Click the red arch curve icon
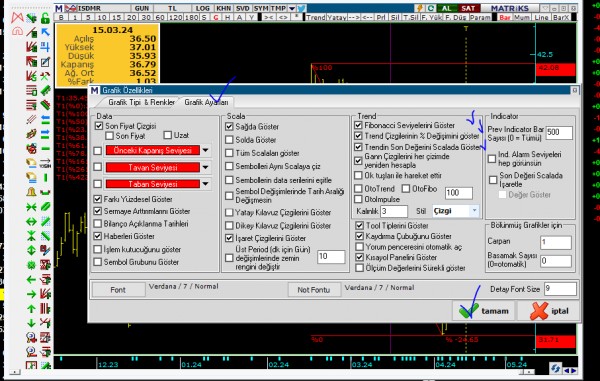Screen dimensions: 600x381 (x=17, y=31)
